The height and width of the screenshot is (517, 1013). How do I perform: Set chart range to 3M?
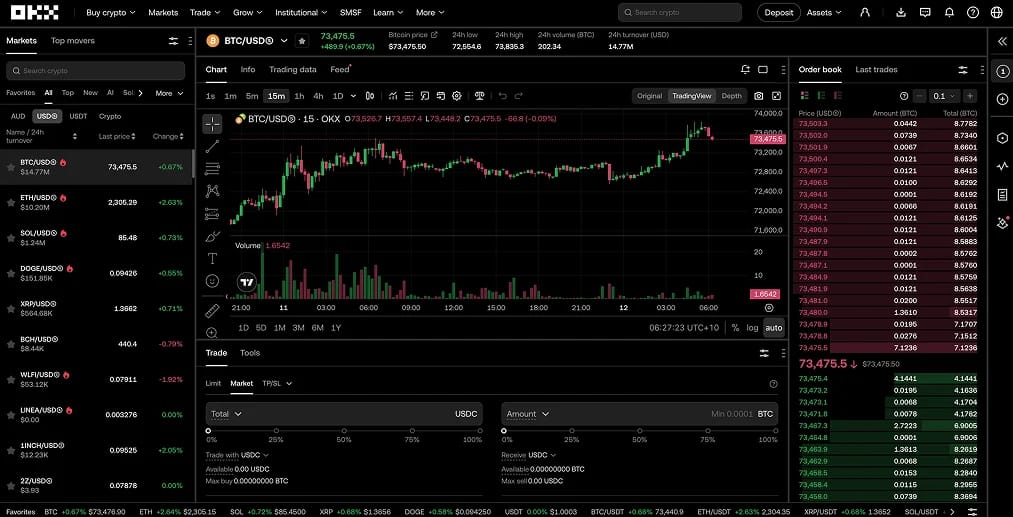(x=298, y=328)
